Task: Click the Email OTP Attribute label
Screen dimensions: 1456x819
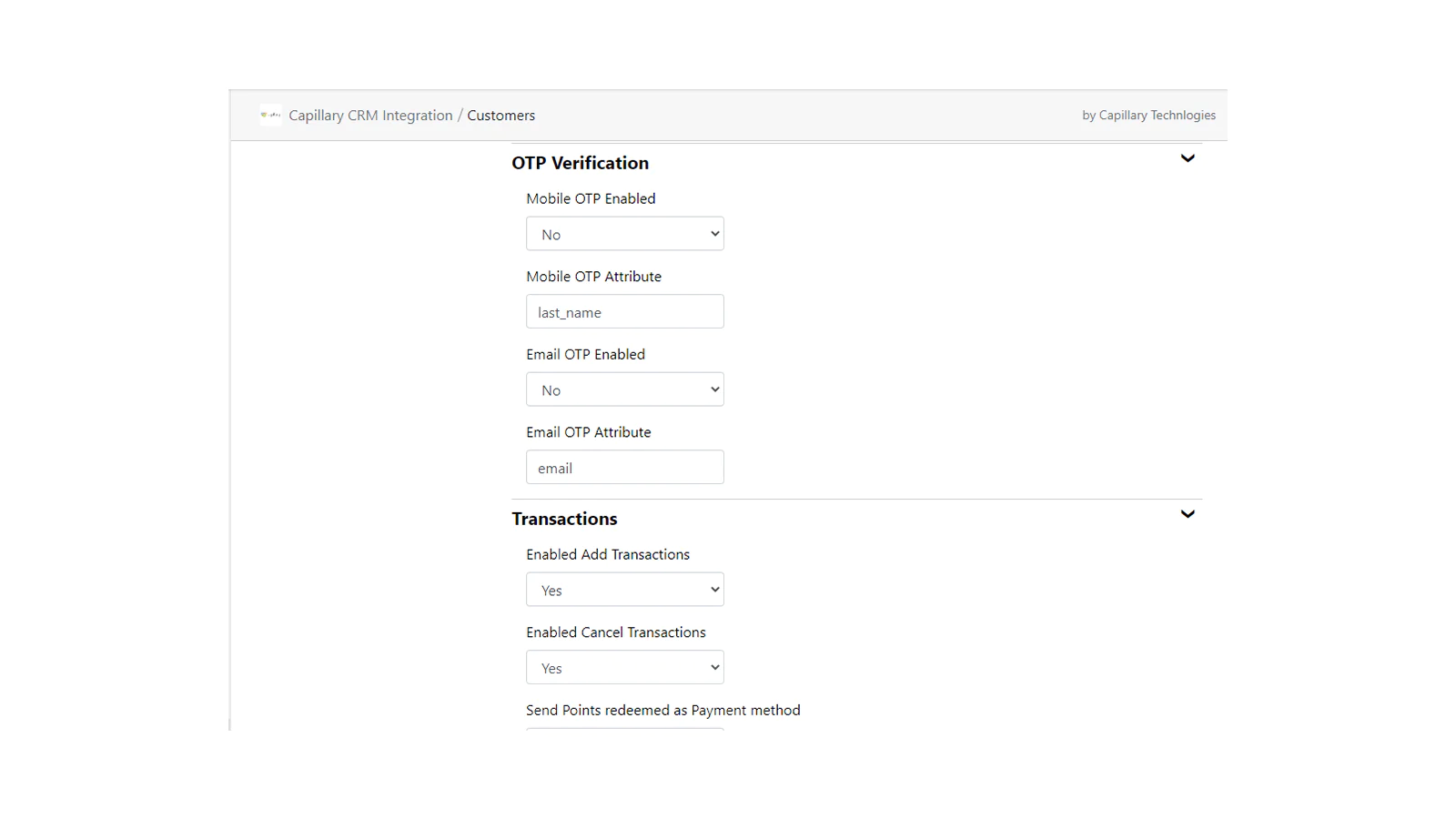Action: coord(588,432)
